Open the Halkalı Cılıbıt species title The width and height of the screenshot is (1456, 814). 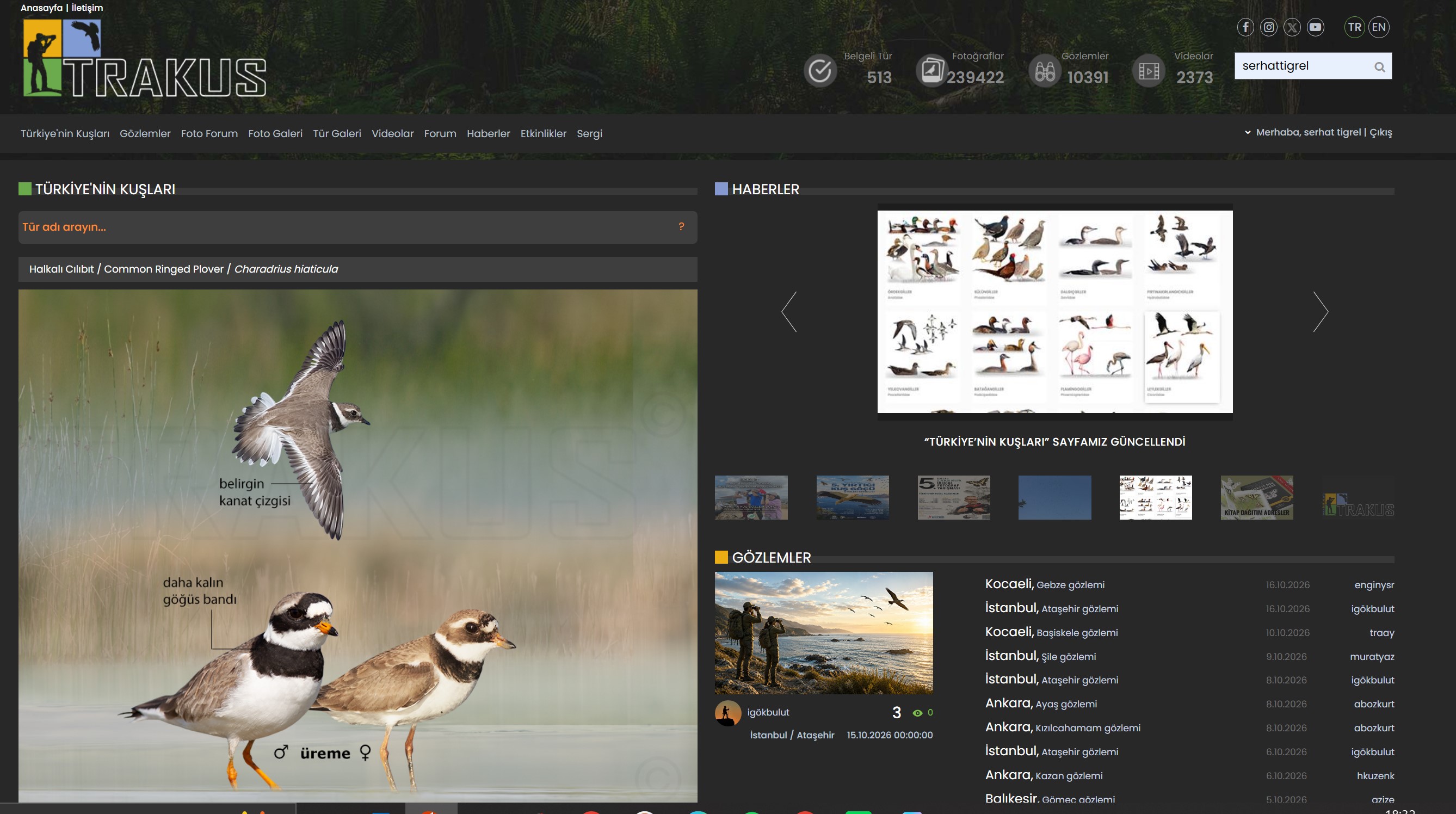pos(184,269)
